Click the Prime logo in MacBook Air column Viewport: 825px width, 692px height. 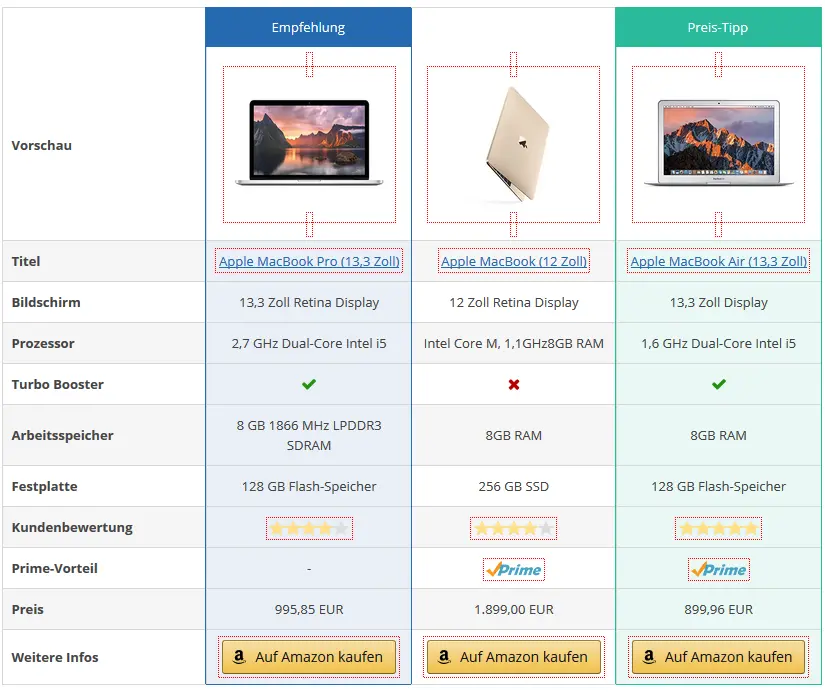click(719, 569)
